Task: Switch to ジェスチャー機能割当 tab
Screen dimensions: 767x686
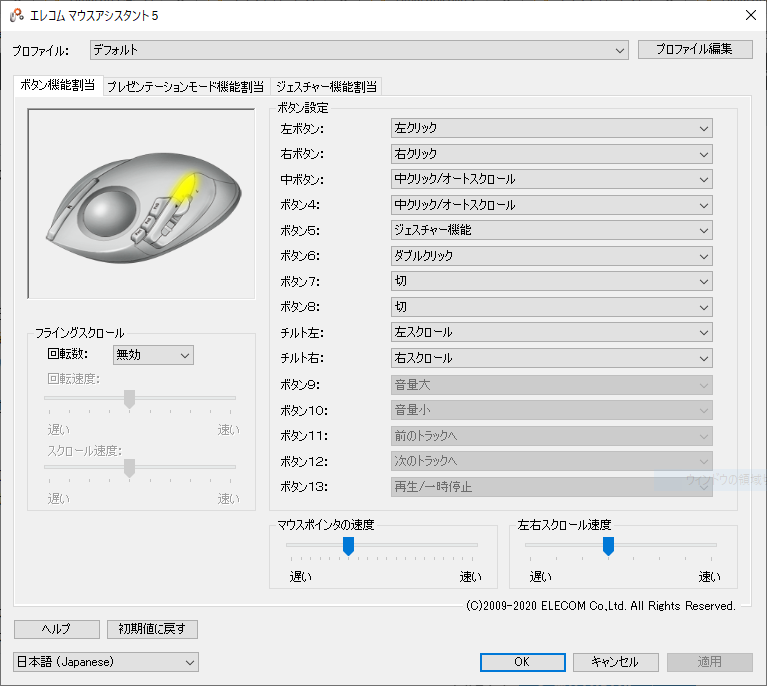Action: pos(326,87)
